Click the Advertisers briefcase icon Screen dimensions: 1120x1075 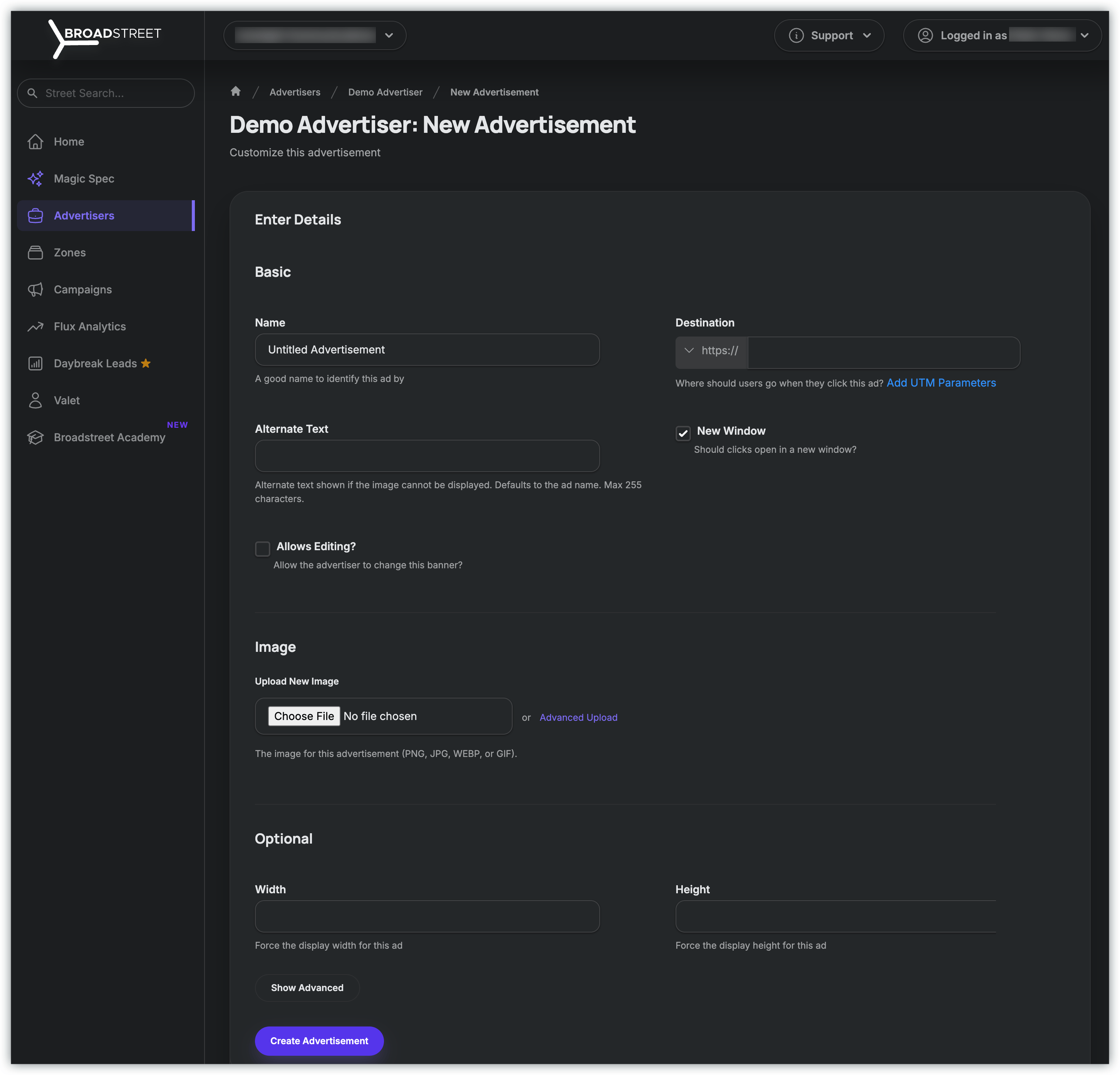coord(35,216)
